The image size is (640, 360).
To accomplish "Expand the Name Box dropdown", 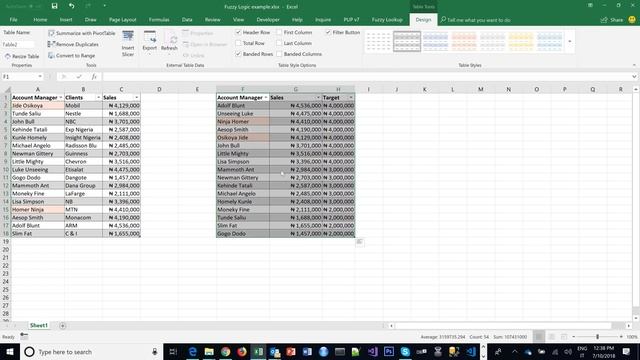I will pos(40,77).
